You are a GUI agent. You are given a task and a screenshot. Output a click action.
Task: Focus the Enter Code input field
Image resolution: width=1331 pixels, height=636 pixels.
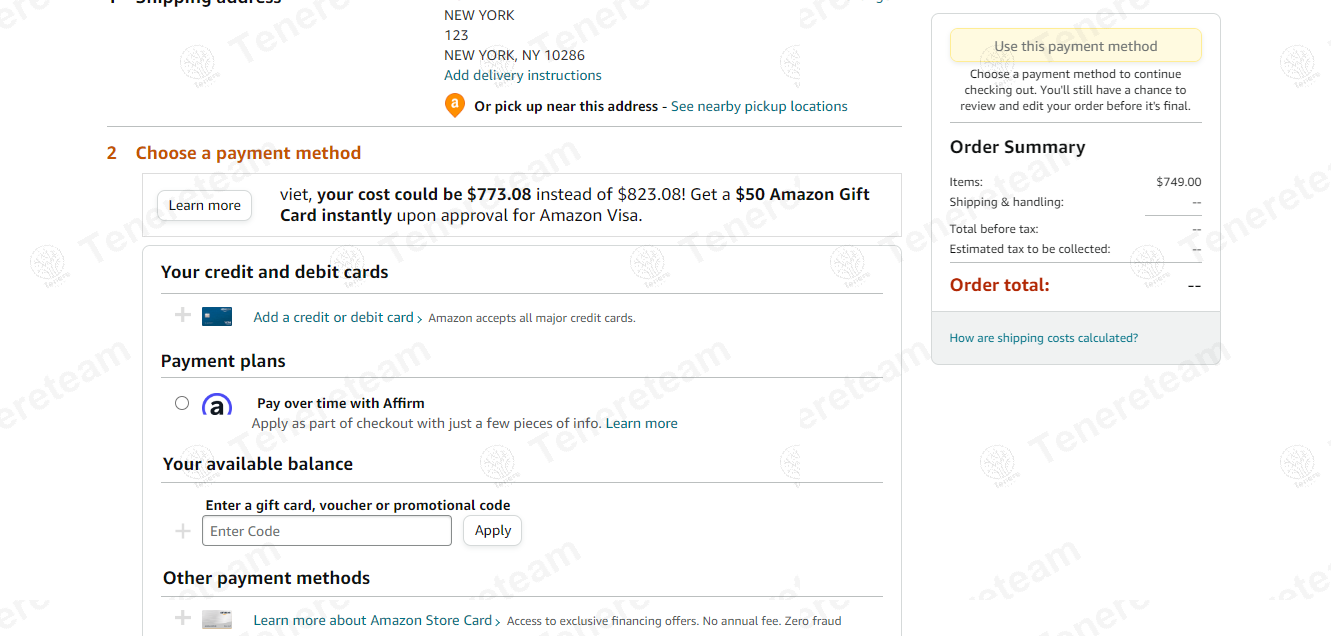(327, 531)
